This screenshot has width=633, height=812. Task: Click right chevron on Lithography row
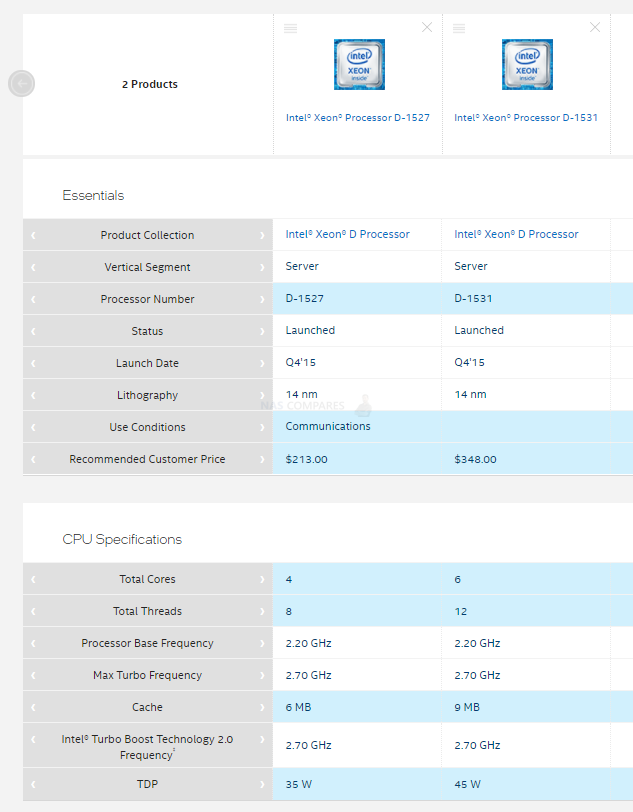coord(262,396)
